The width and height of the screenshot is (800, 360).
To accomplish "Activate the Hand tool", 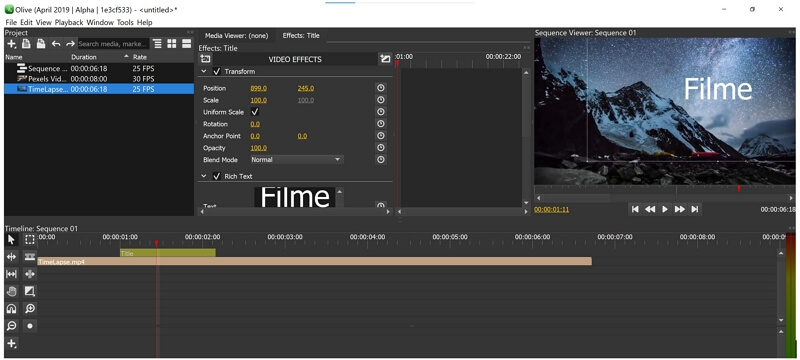I will click(x=11, y=292).
